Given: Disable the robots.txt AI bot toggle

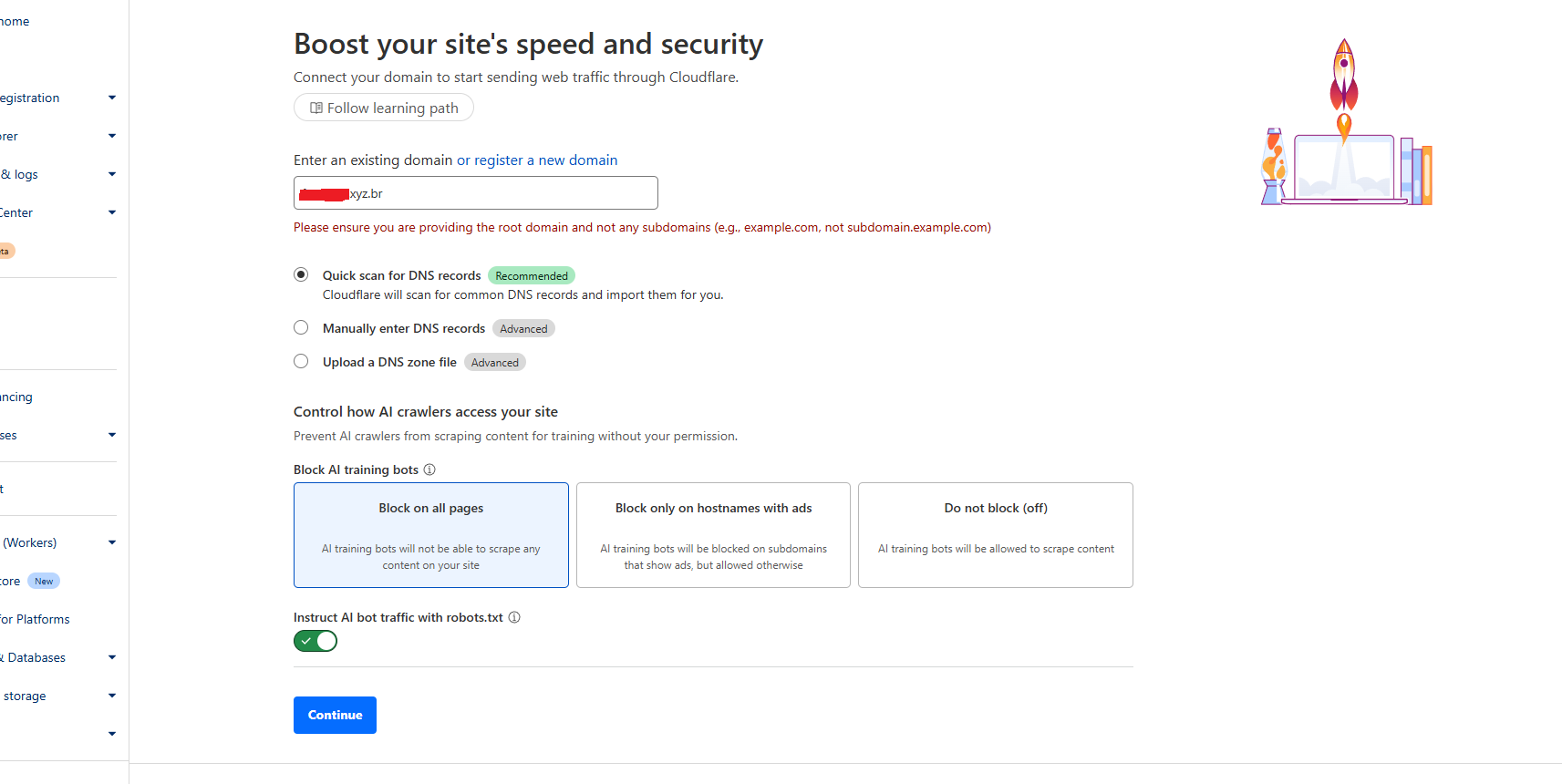Looking at the screenshot, I should pyautogui.click(x=316, y=641).
